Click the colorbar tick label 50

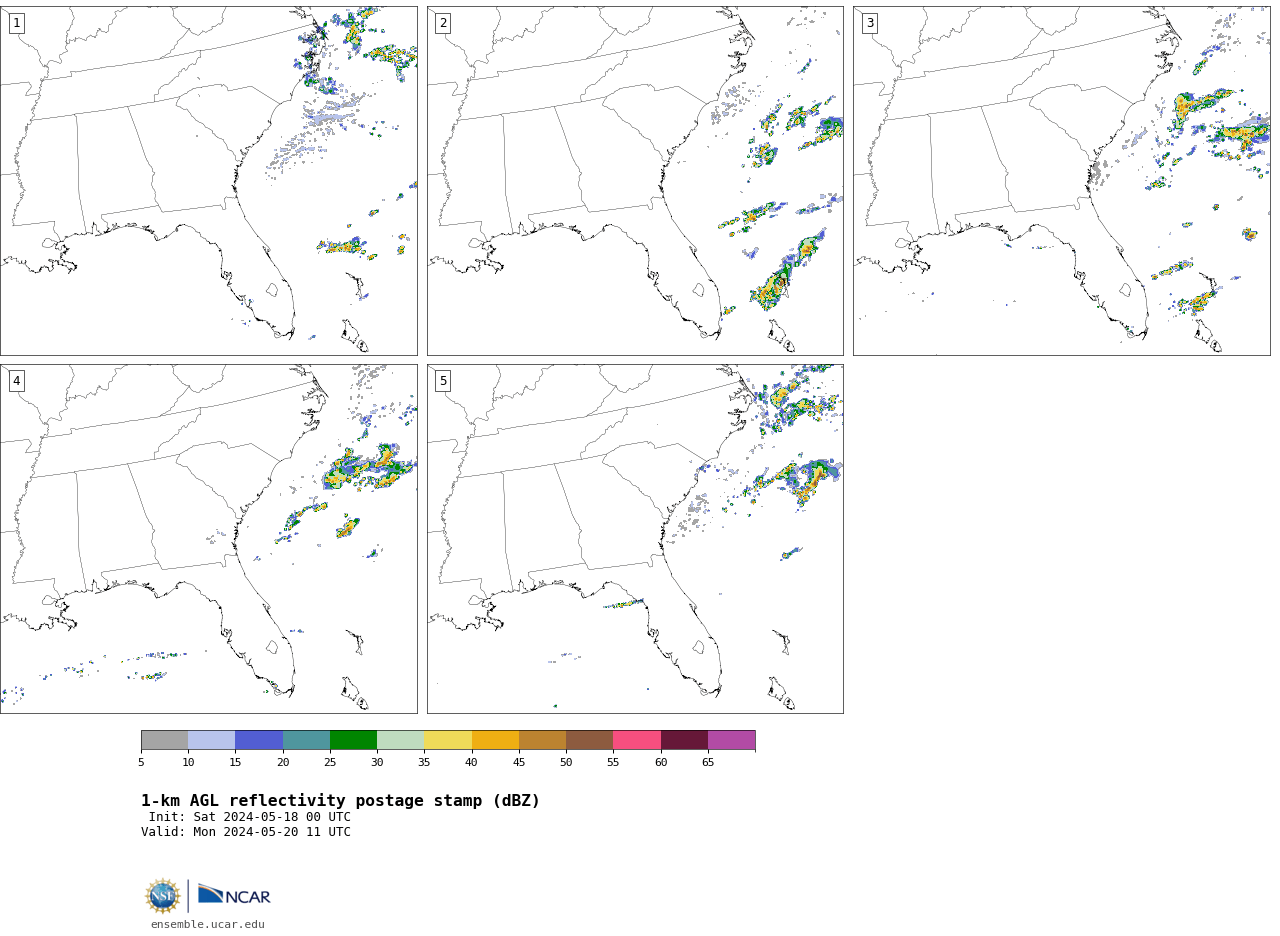pyautogui.click(x=566, y=762)
